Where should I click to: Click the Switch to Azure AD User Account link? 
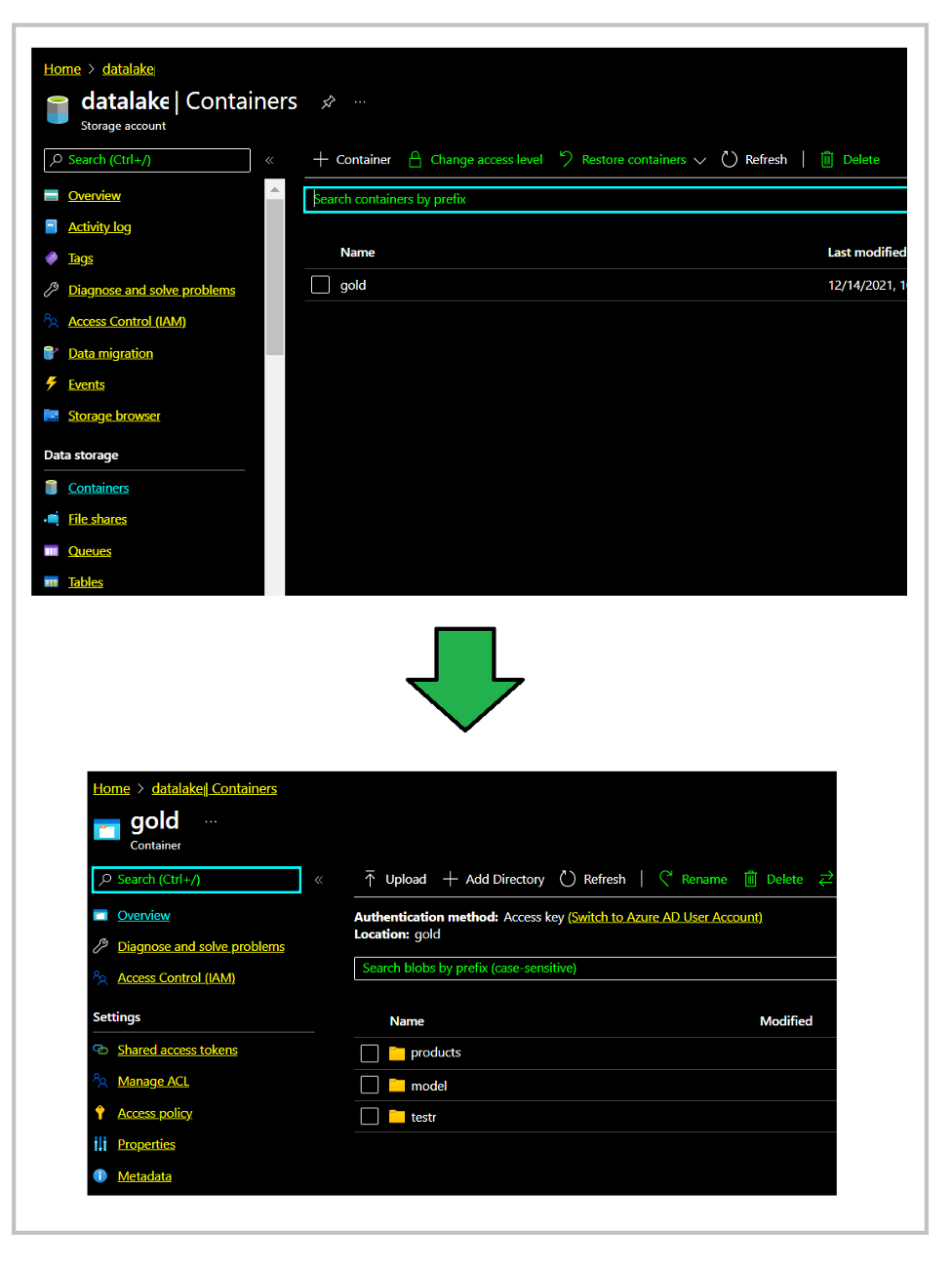[x=665, y=917]
